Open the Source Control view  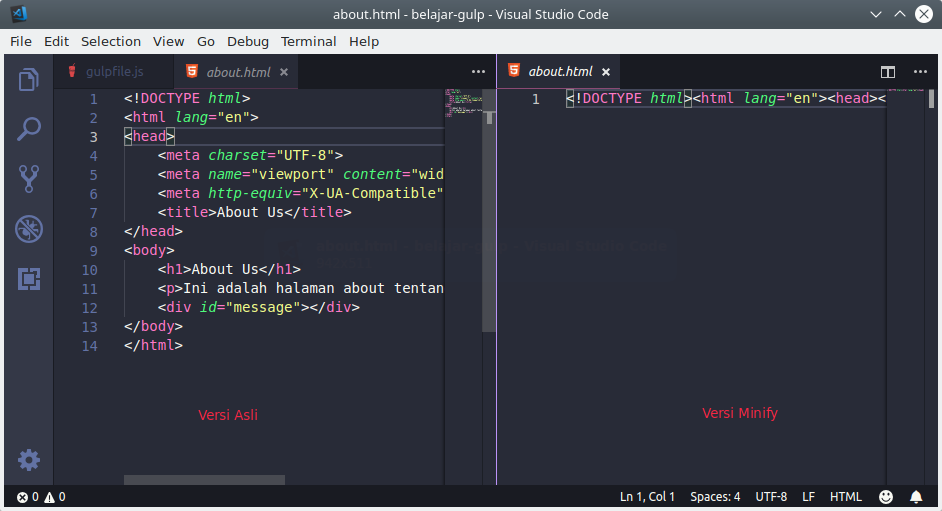pyautogui.click(x=28, y=178)
